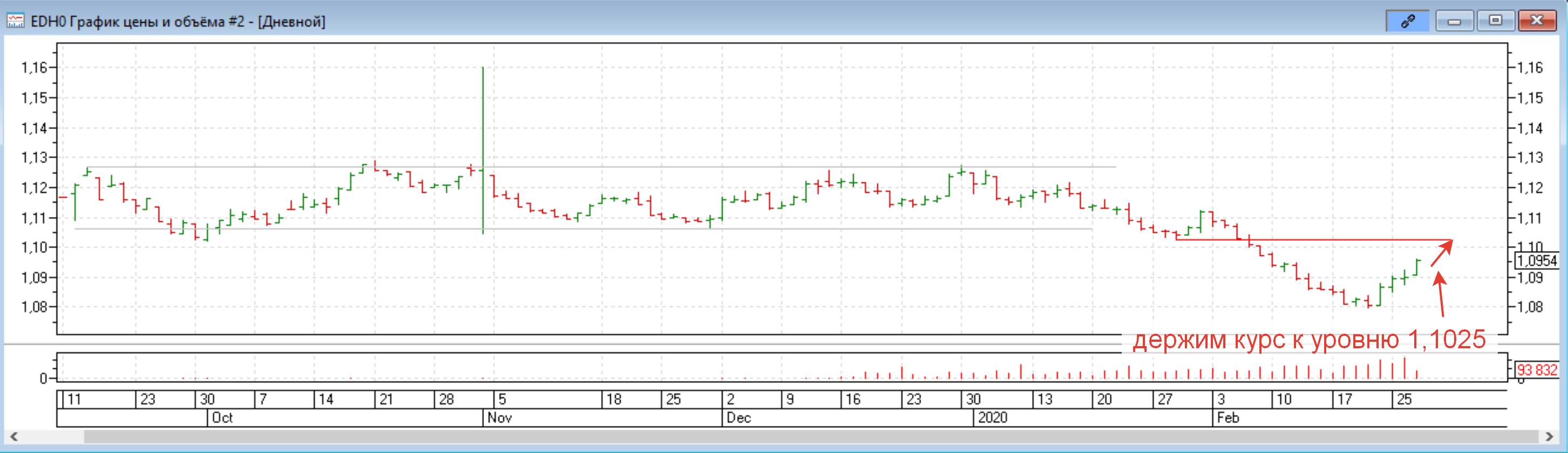
Task: Click the right price axis label 1,12
Action: click(1530, 187)
